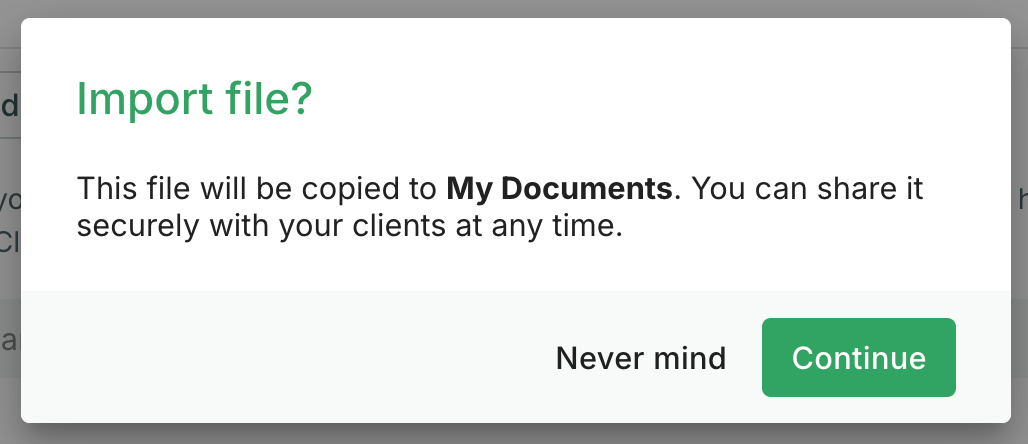The image size is (1028, 444).
Task: Click the word 'Continue' on the green button
Action: 858,358
